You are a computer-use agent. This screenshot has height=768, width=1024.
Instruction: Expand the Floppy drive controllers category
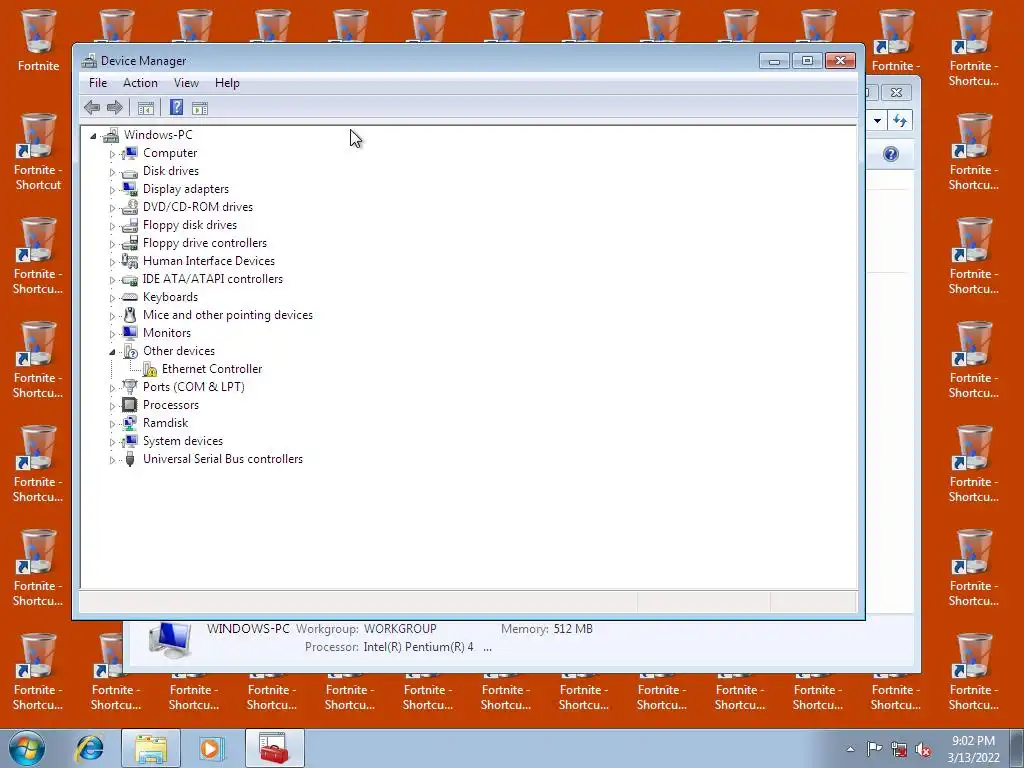(x=112, y=244)
